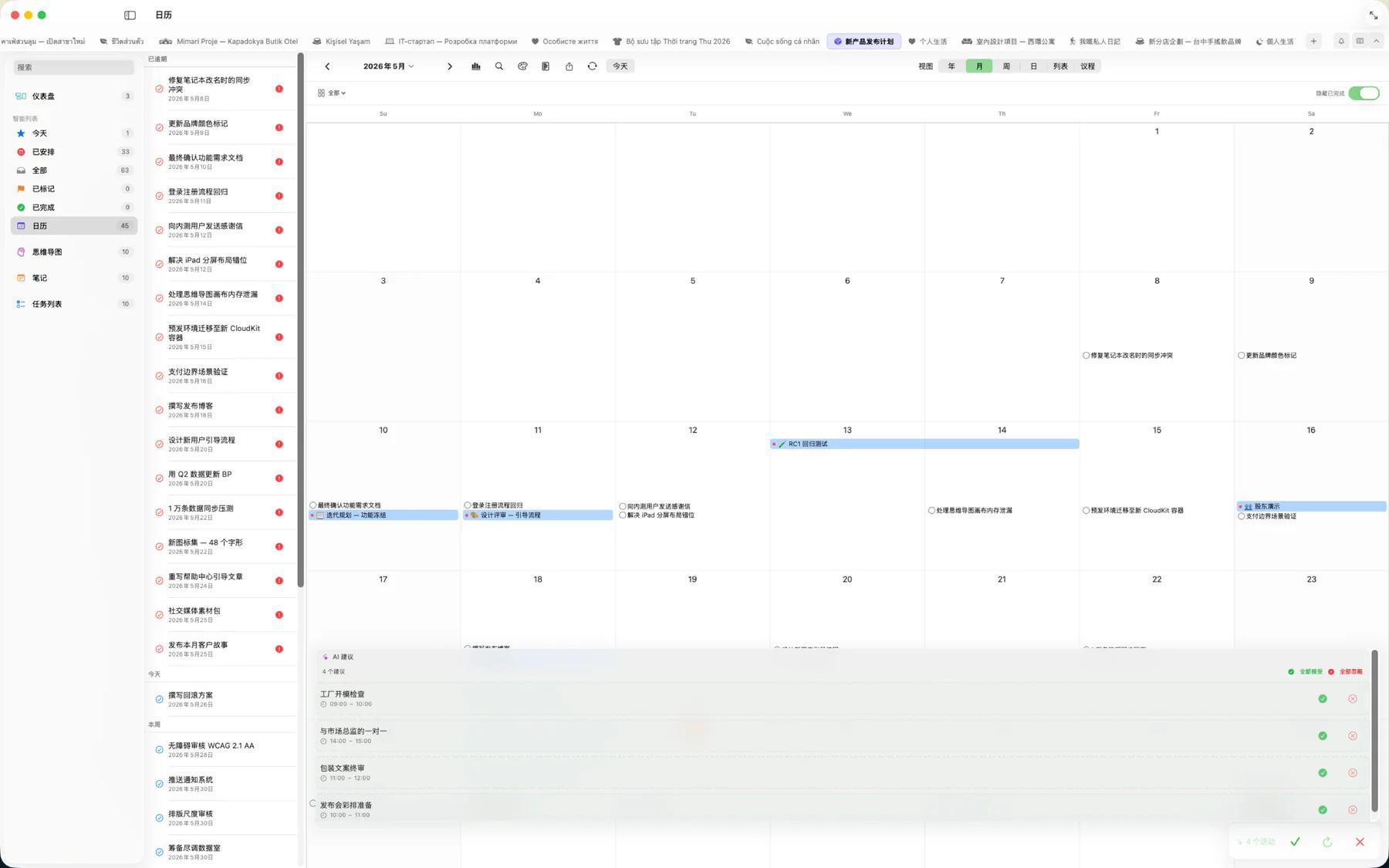This screenshot has width=1389, height=868.
Task: Tick the 登录注册流程回归 circle on May 11
Action: (468, 506)
